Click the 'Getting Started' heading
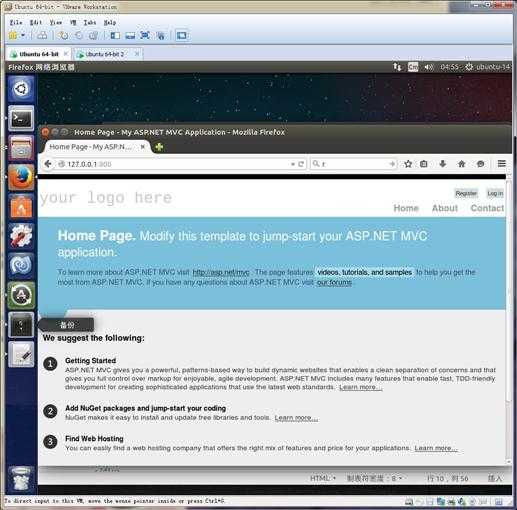The width and height of the screenshot is (517, 510). coord(91,360)
